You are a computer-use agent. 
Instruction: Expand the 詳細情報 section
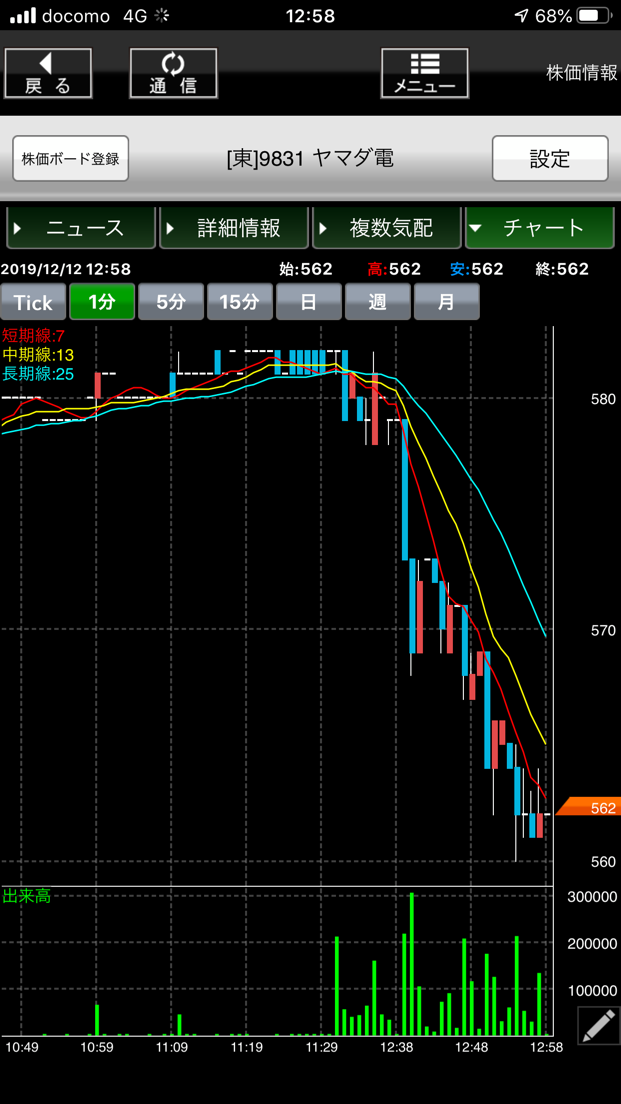[x=234, y=228]
